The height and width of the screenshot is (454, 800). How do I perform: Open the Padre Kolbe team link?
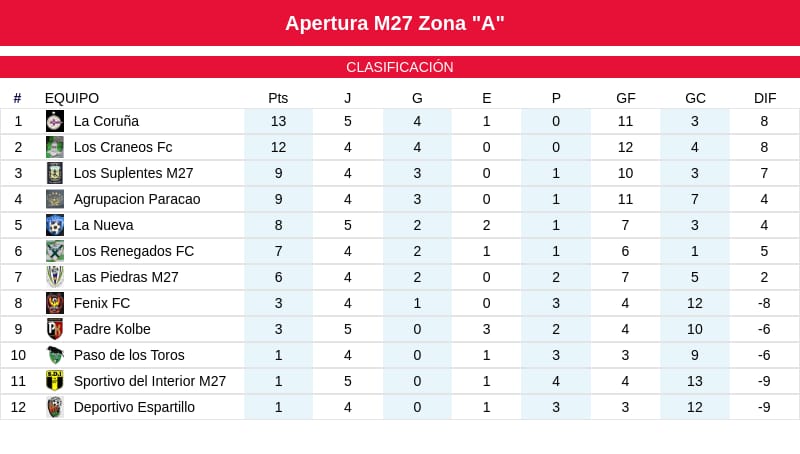(x=112, y=329)
